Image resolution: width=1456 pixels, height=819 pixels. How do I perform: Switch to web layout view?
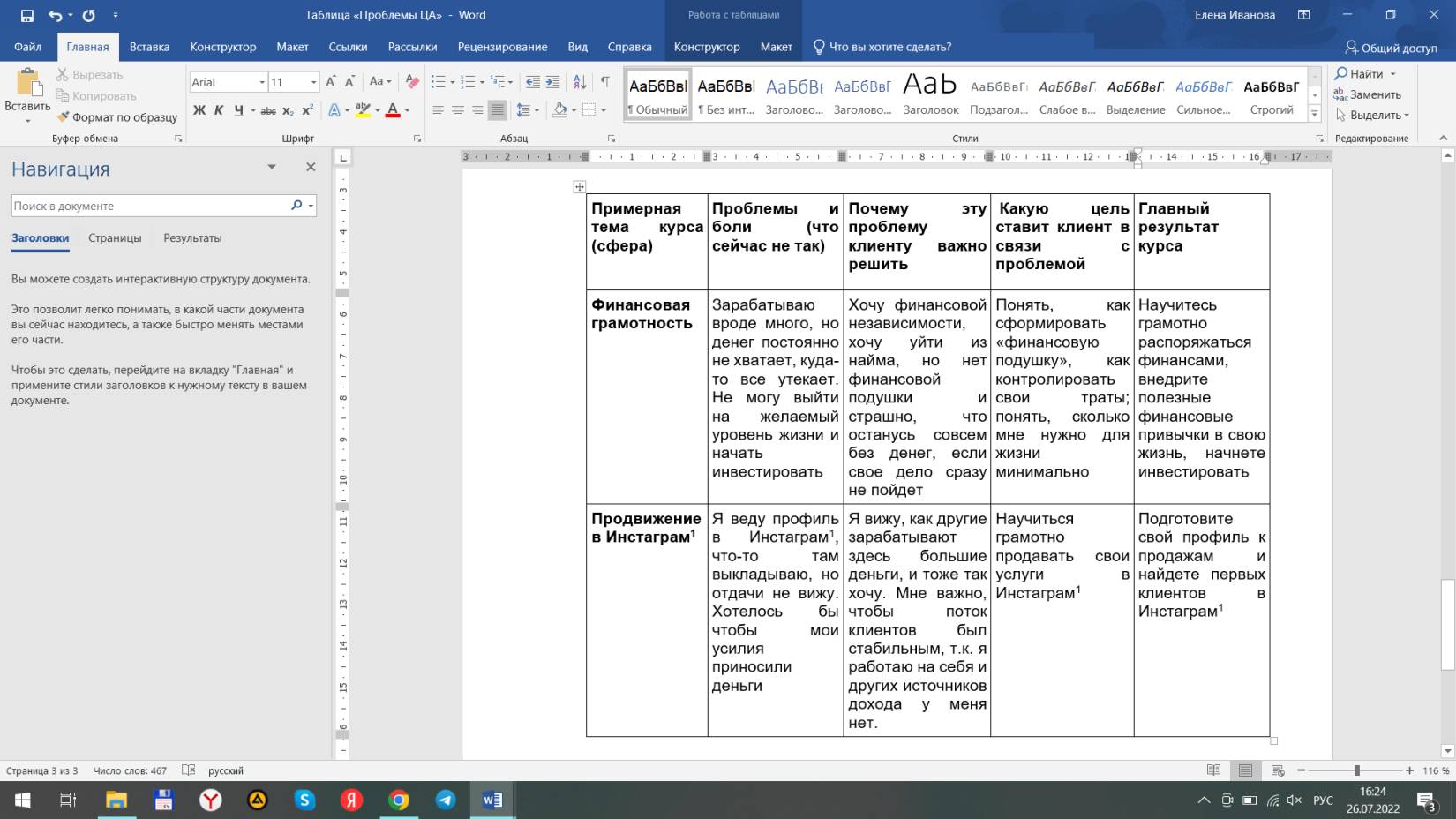pos(1277,770)
